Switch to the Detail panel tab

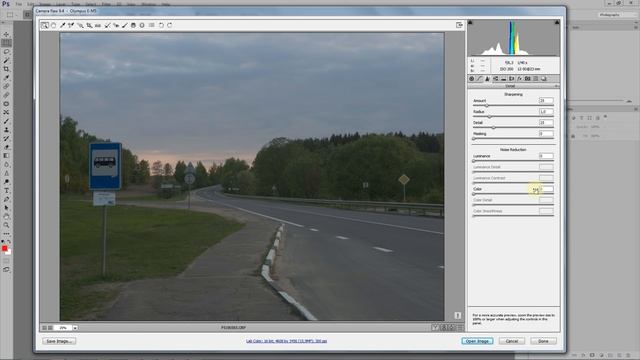point(487,79)
